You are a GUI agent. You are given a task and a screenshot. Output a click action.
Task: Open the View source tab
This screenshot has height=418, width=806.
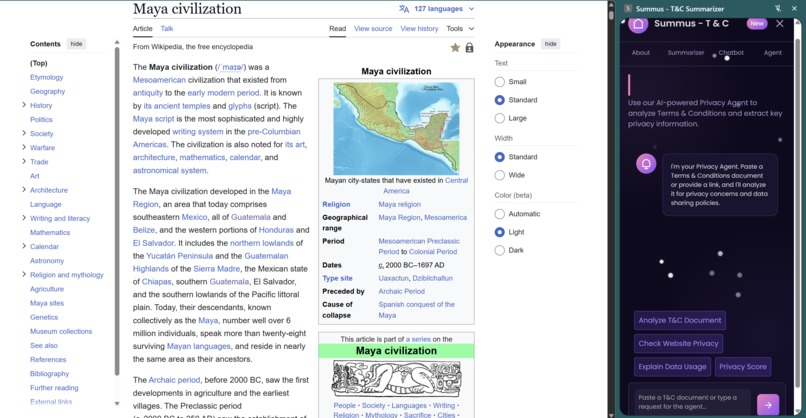click(373, 29)
